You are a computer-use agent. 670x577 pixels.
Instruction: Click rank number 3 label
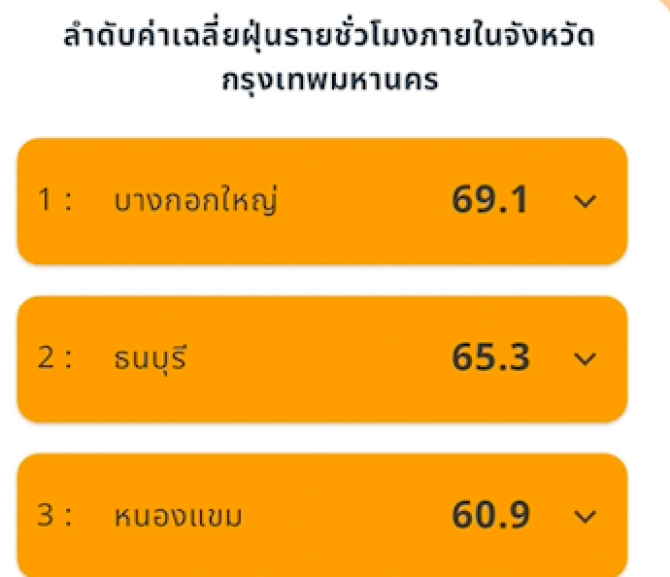[45, 516]
